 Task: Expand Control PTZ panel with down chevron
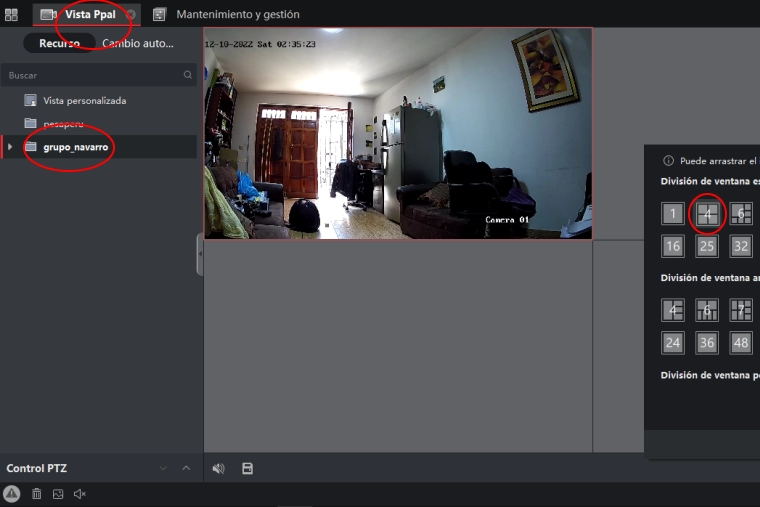point(164,468)
